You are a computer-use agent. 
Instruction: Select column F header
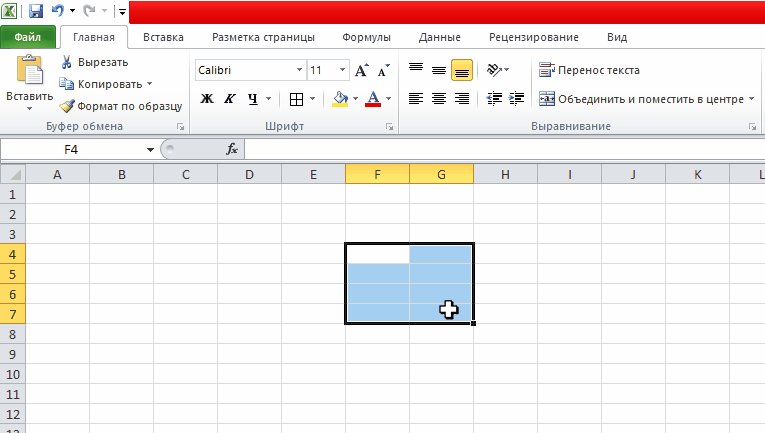tap(377, 175)
